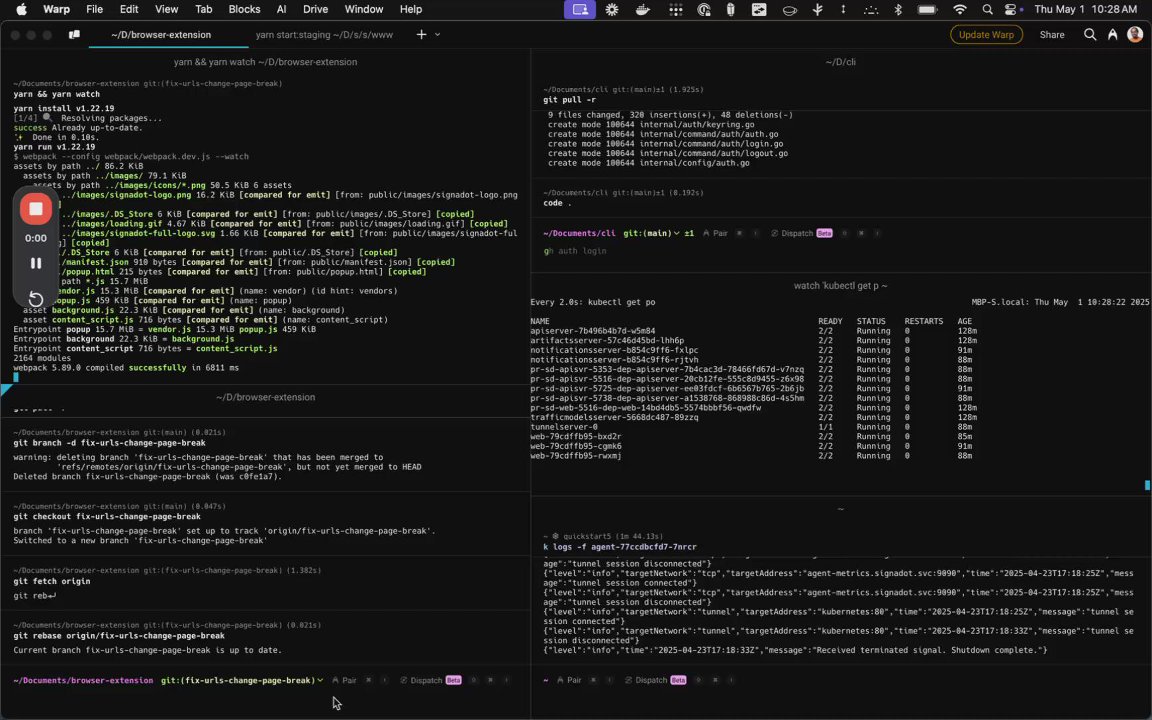Switch to the yarn start:staging tab
1152x720 pixels.
click(324, 34)
